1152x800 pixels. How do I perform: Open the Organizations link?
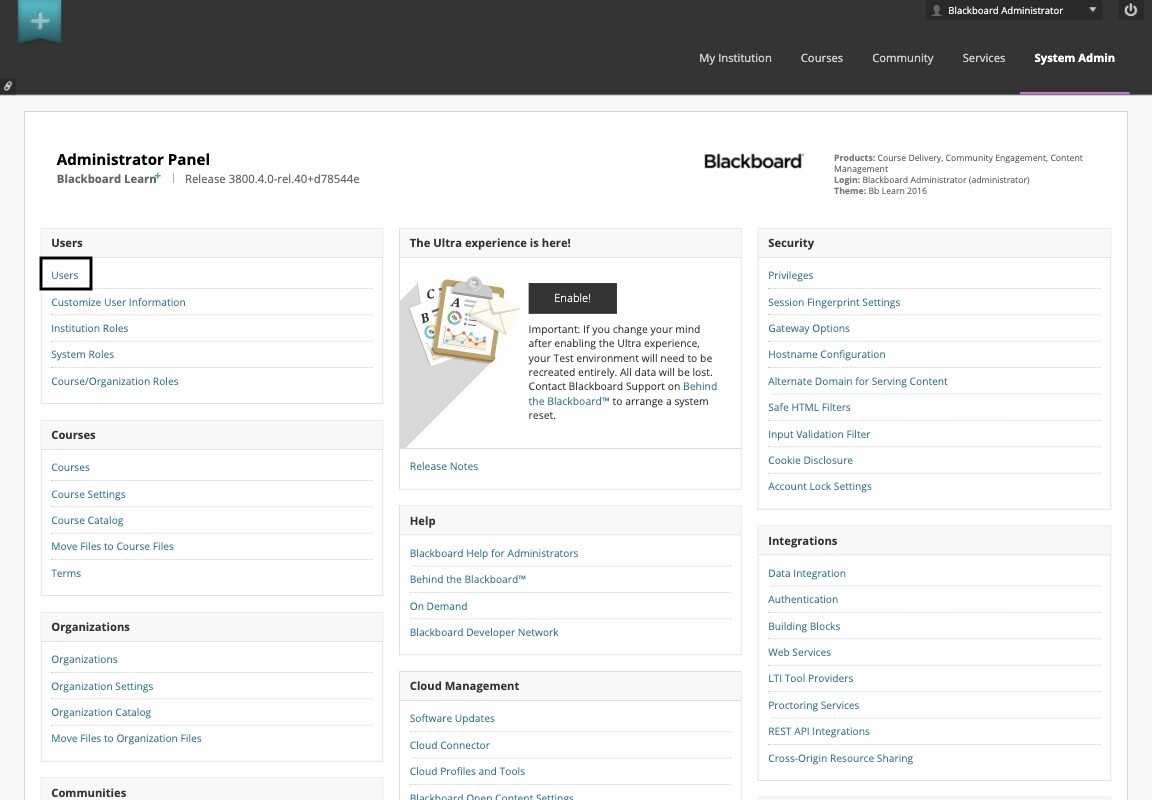click(84, 659)
